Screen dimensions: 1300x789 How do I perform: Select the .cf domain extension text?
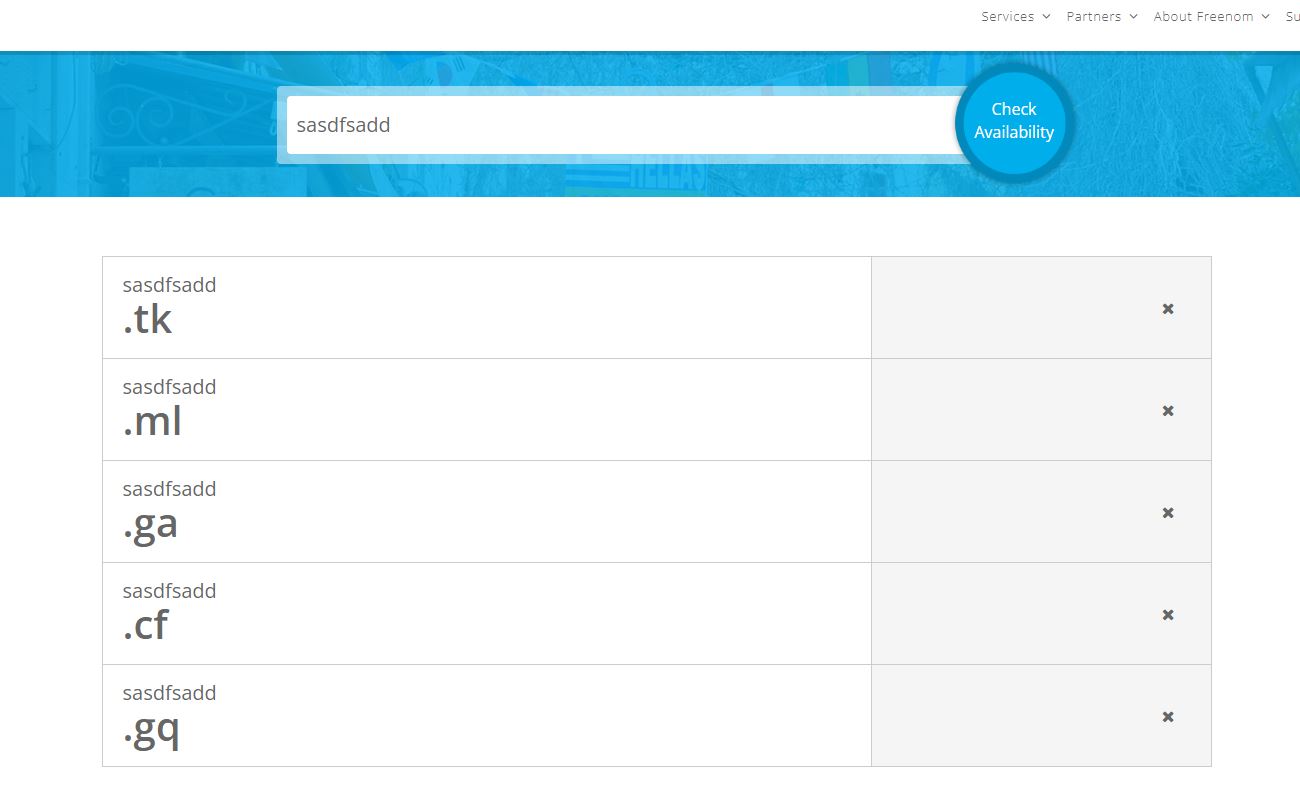[146, 625]
